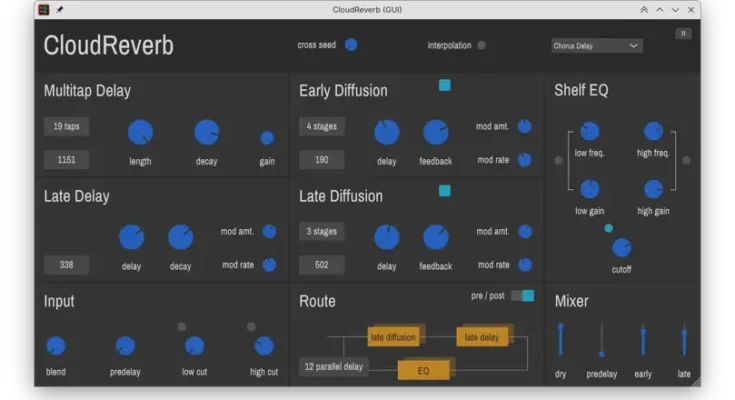Click the Late Delay decay knob
This screenshot has height=400, width=735.
pos(180,237)
